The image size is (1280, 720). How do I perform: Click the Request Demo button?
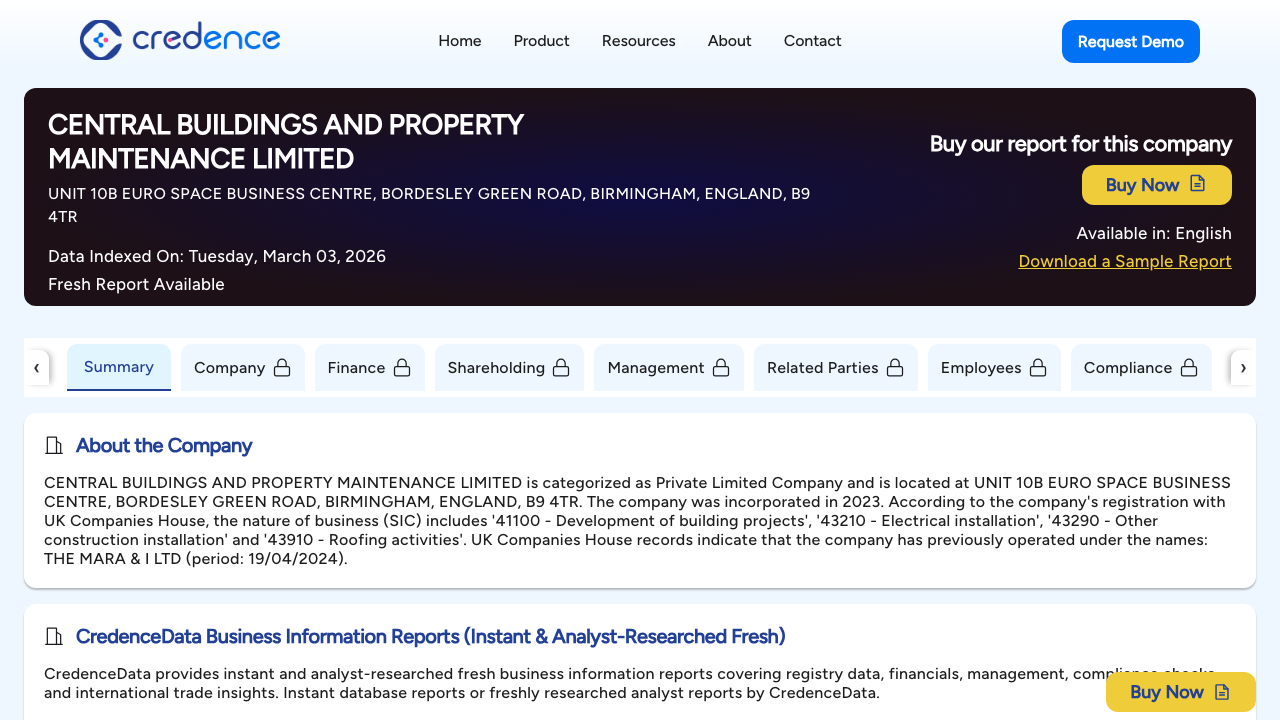[1131, 41]
